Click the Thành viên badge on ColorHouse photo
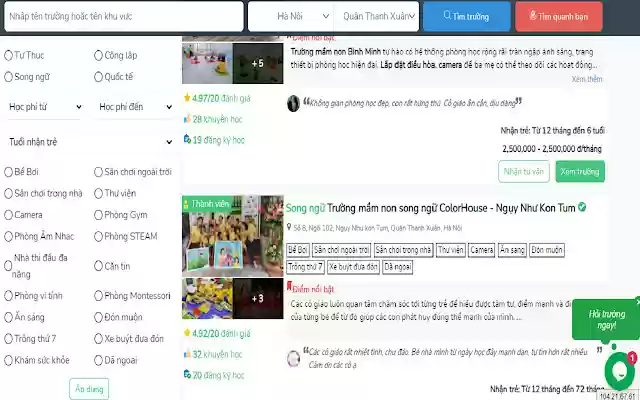Screen dimensions: 640x400 tap(207, 204)
